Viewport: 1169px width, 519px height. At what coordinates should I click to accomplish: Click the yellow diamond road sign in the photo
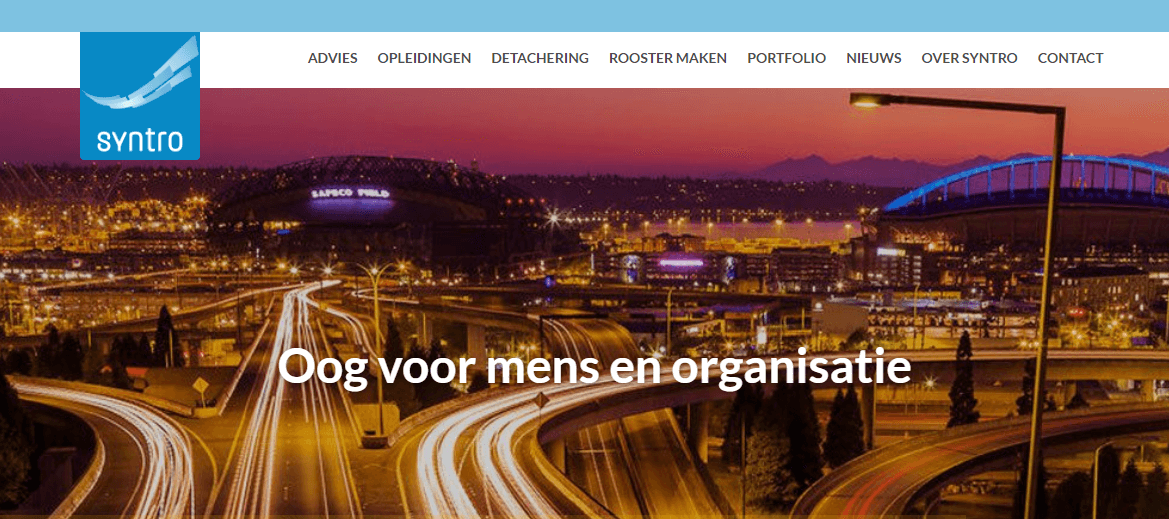click(x=201, y=386)
